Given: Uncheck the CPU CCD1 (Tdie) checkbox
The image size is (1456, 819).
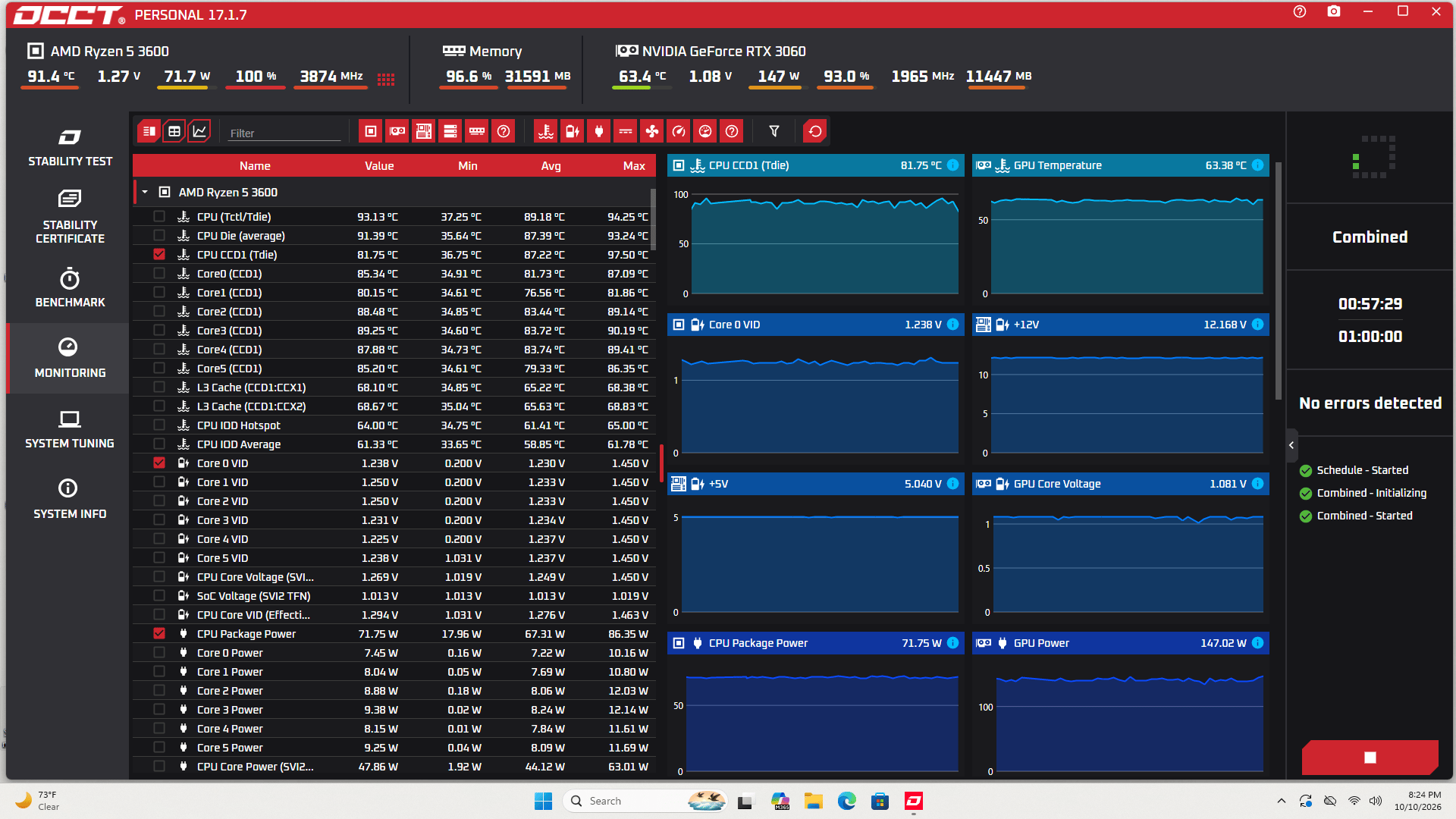Looking at the screenshot, I should [159, 254].
